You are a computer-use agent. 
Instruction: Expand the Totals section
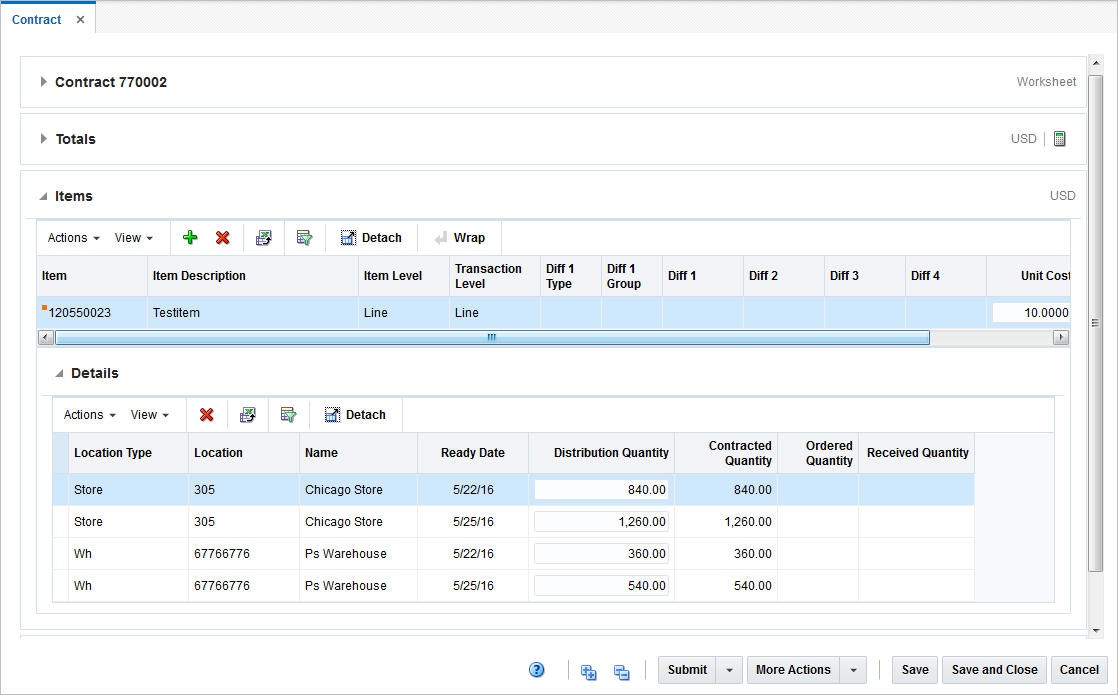point(43,139)
